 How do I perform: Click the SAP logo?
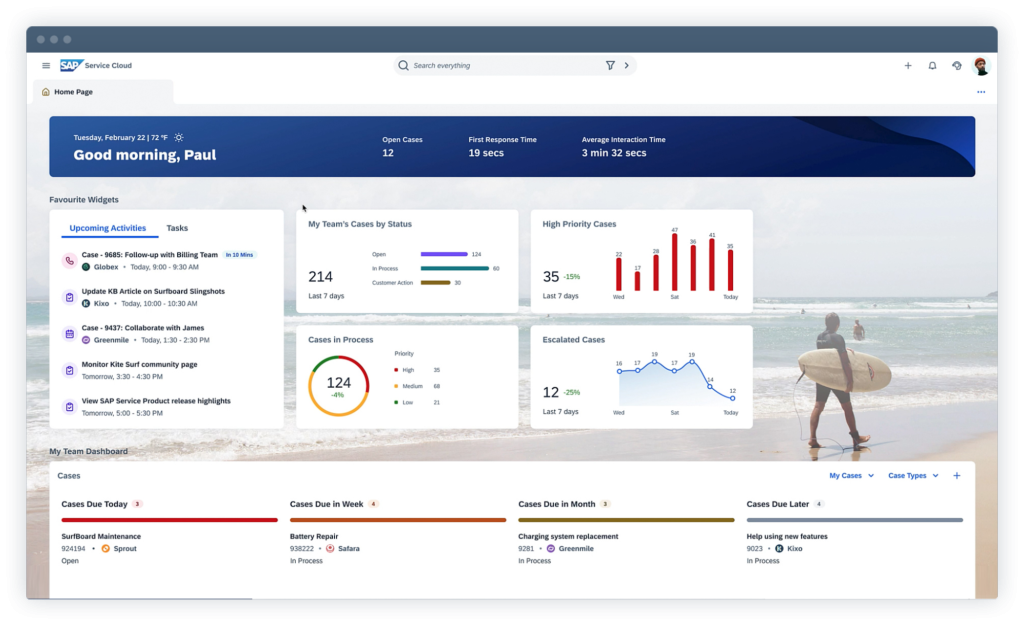click(x=70, y=66)
